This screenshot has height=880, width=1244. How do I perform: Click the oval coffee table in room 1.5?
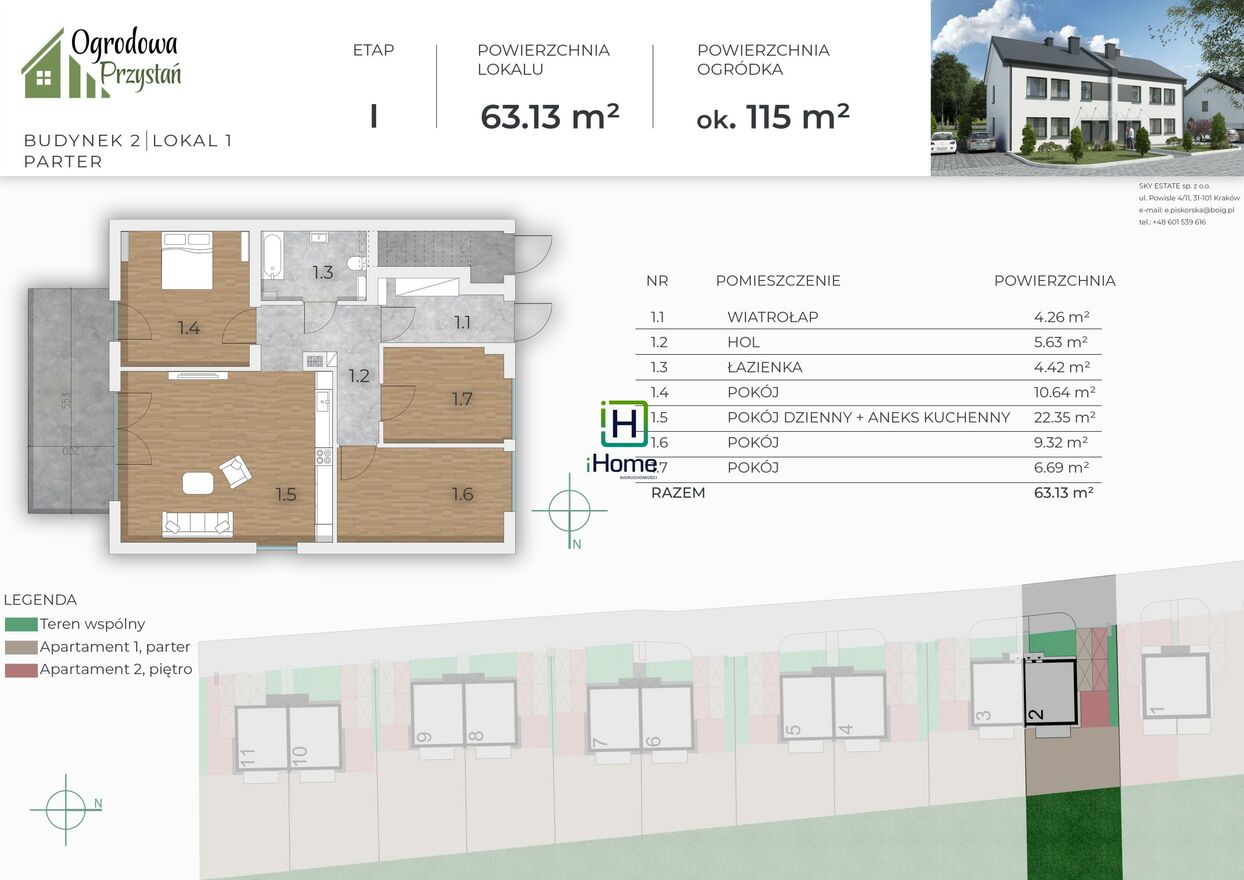click(197, 484)
